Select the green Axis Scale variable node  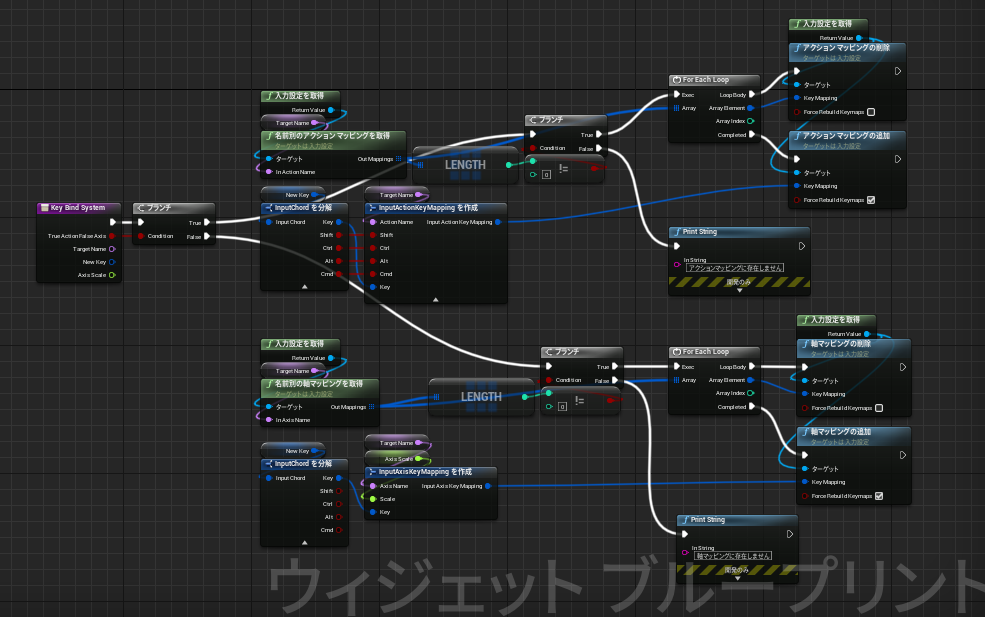(x=397, y=459)
